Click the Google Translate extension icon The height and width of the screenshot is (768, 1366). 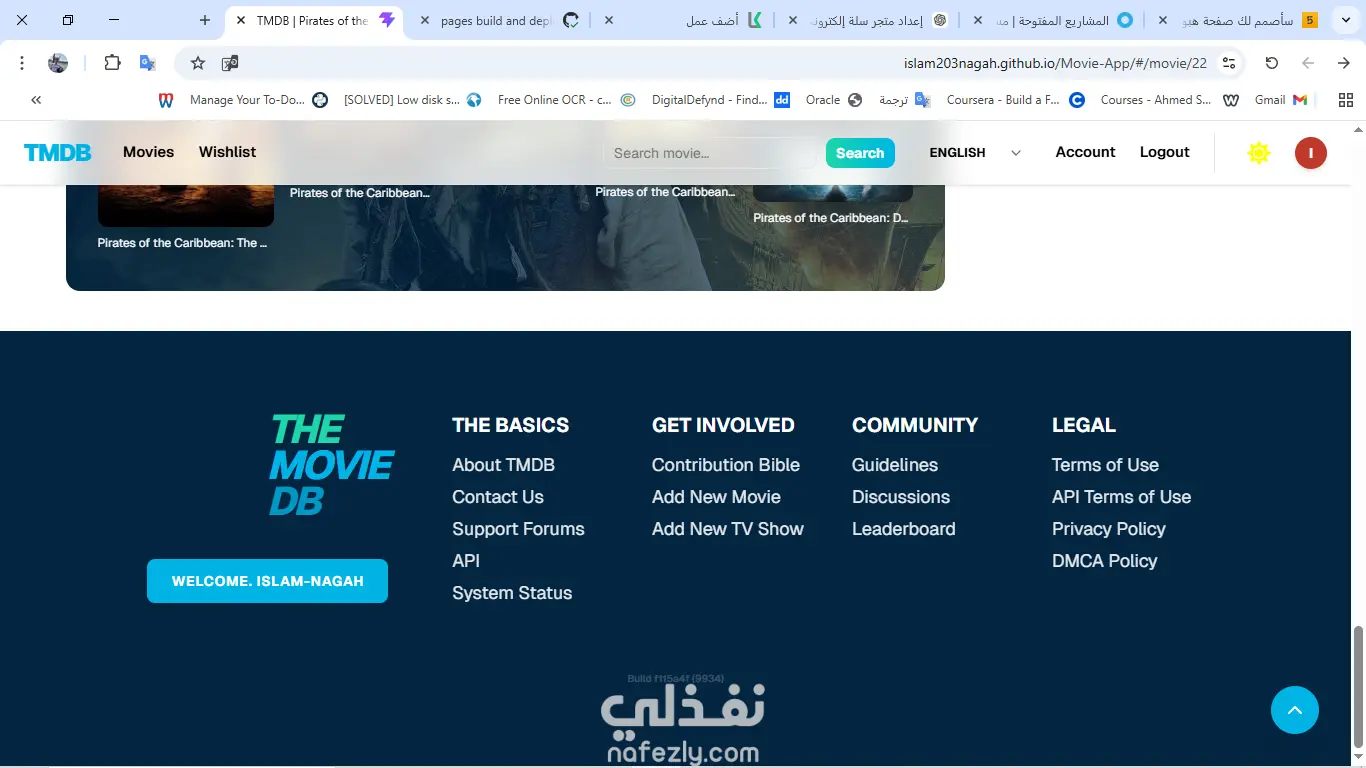pos(148,63)
